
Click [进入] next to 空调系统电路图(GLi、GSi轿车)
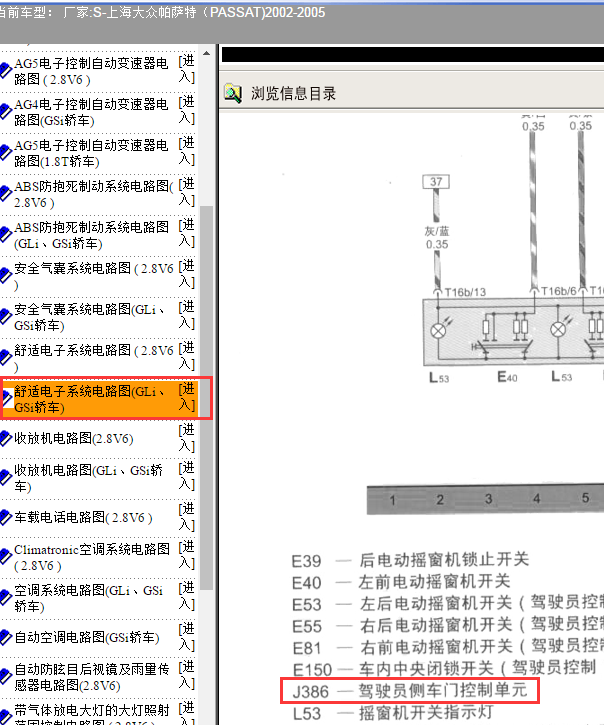187,596
